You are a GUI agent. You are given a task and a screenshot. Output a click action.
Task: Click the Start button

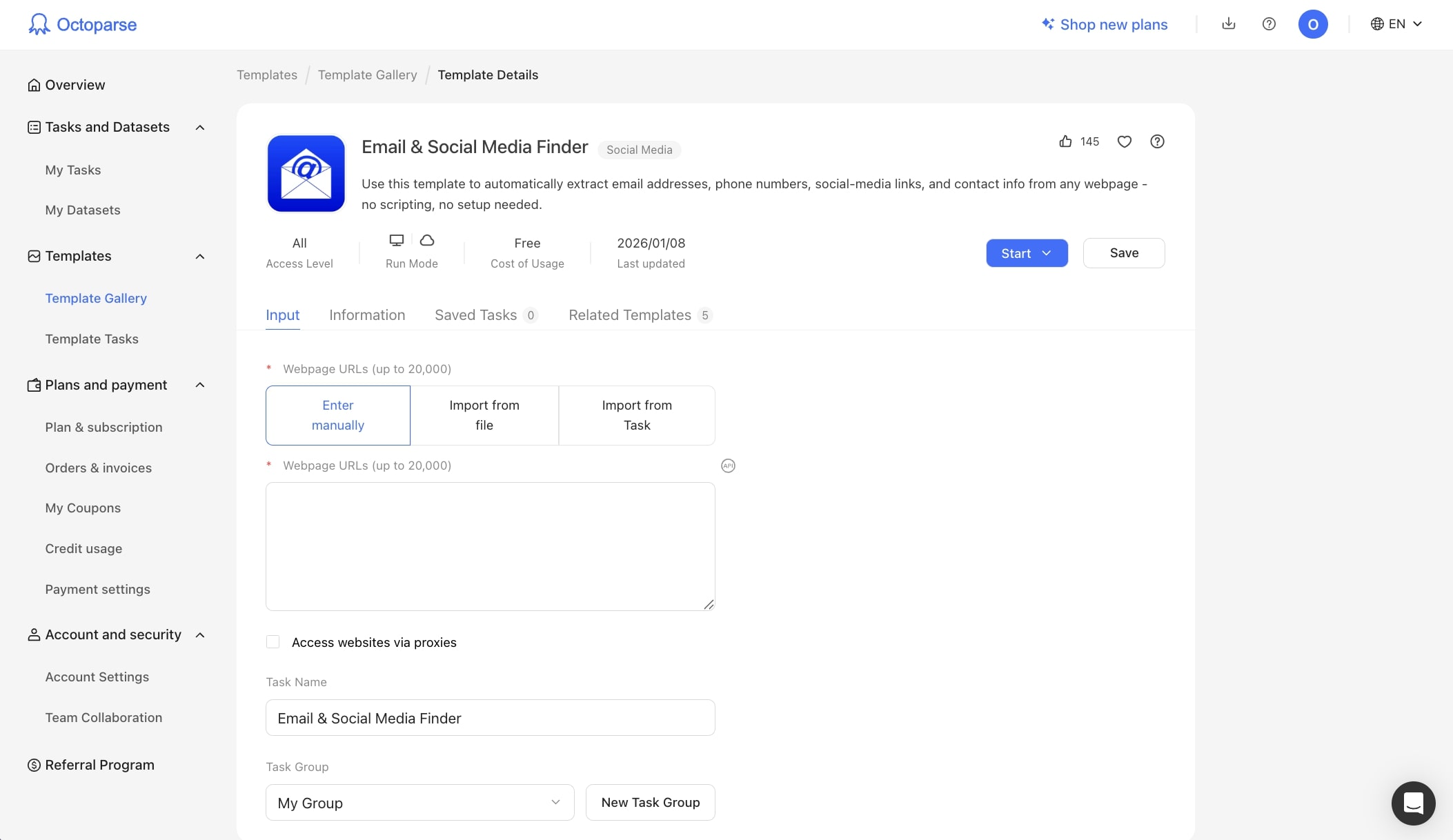click(x=1016, y=253)
